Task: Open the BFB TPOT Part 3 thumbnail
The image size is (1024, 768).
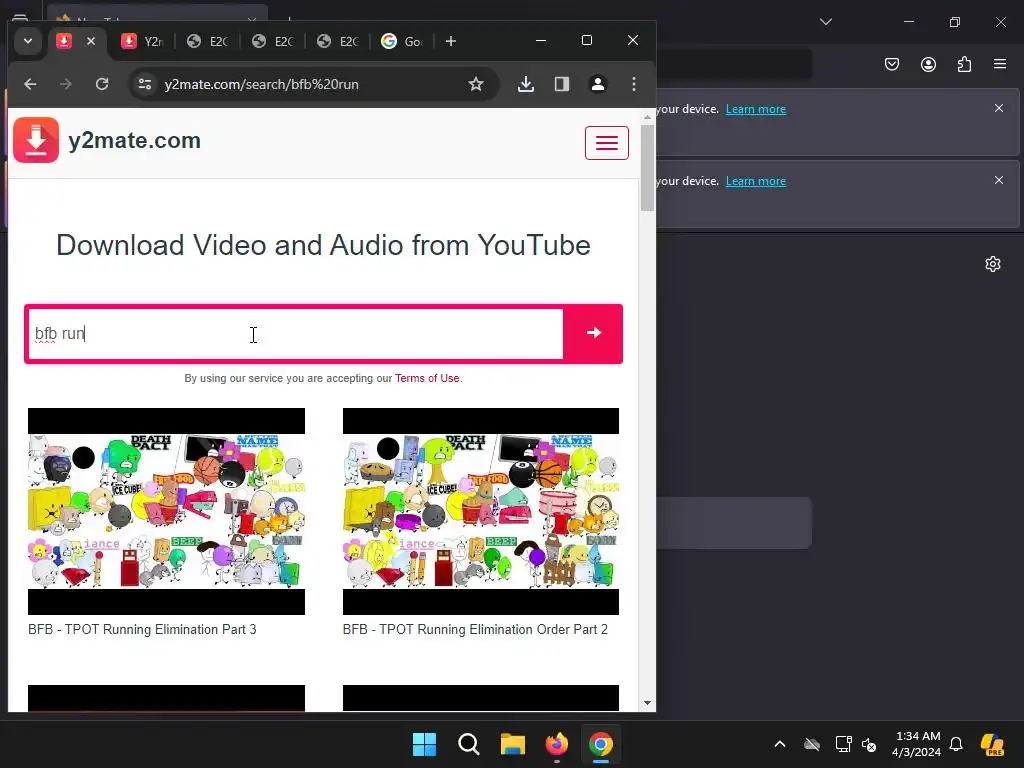Action: point(167,511)
